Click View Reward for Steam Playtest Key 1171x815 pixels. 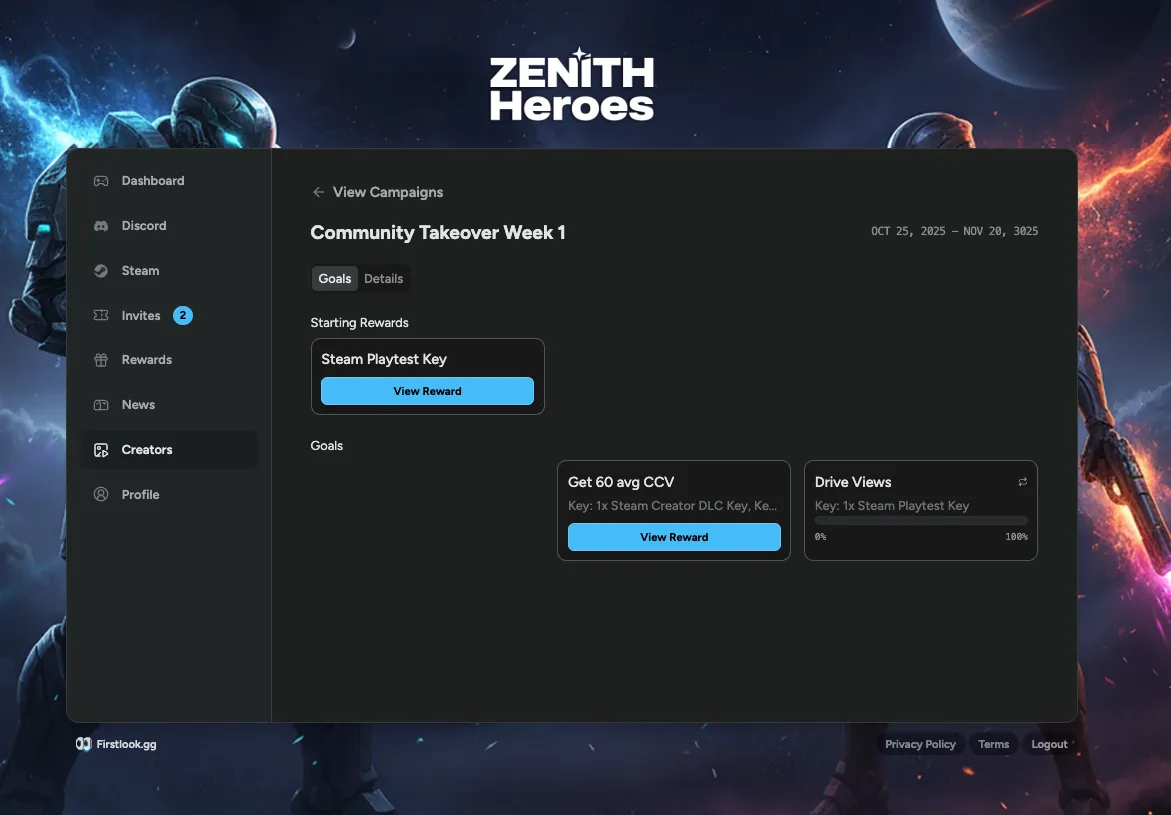[427, 391]
